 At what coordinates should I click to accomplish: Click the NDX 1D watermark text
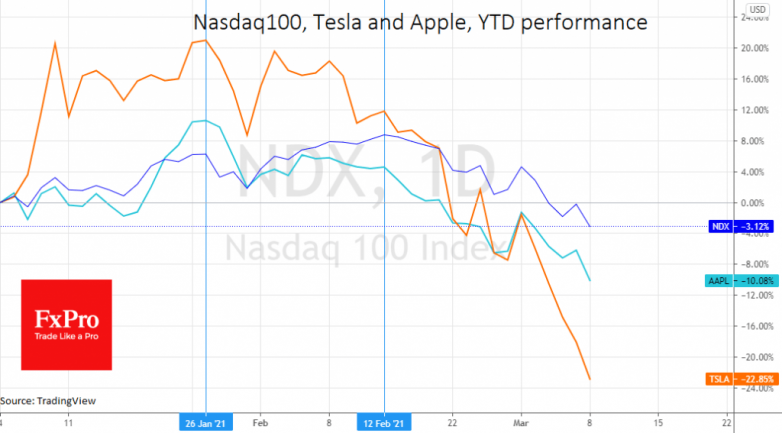tap(366, 172)
